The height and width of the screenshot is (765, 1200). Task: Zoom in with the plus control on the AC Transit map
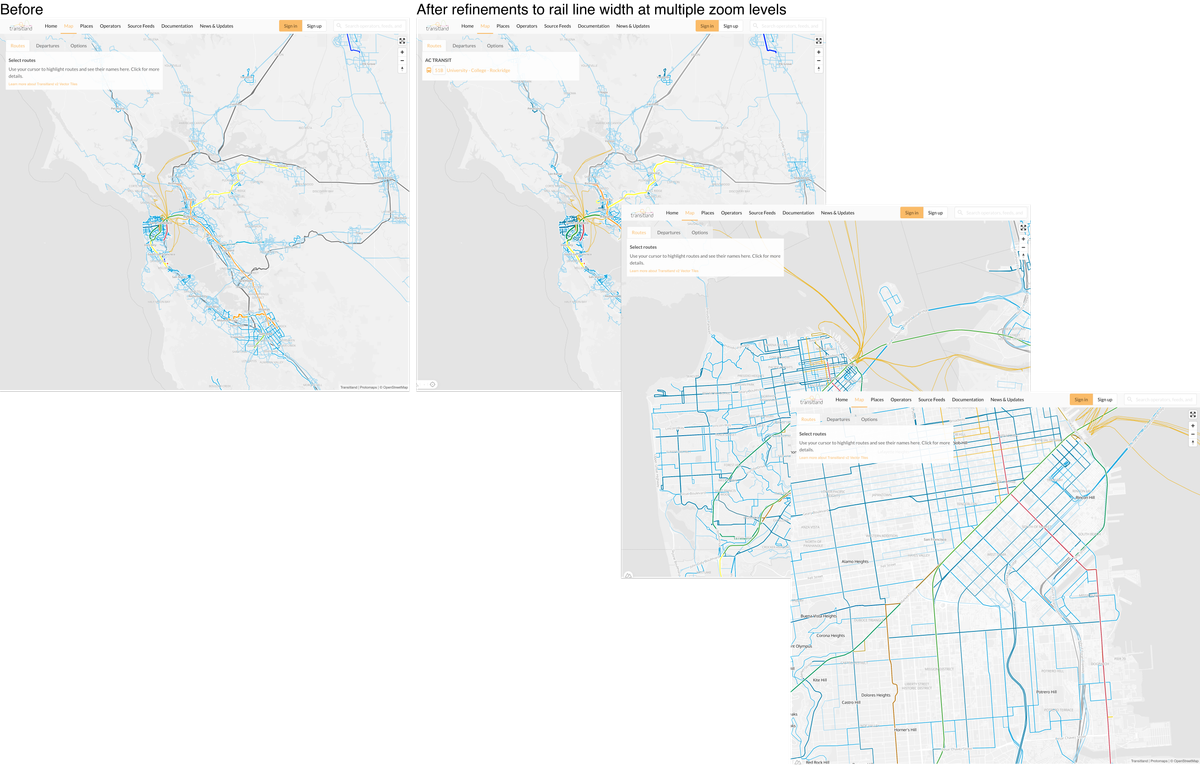tap(818, 51)
